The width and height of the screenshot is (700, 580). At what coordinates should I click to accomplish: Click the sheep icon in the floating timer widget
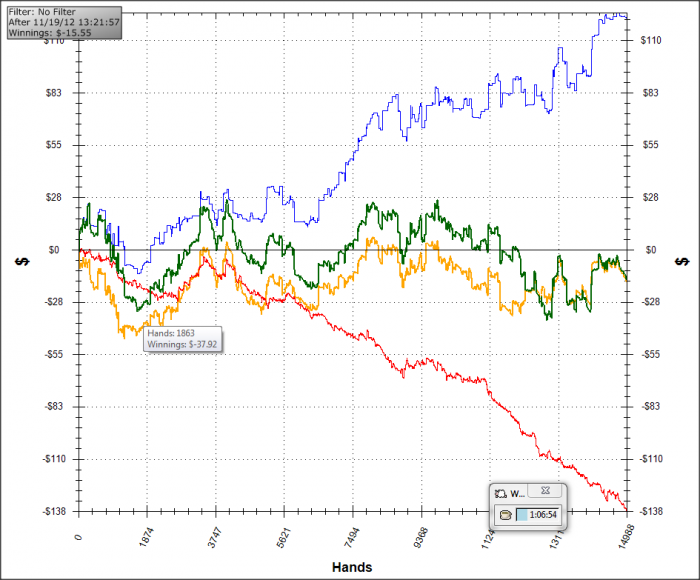point(500,493)
